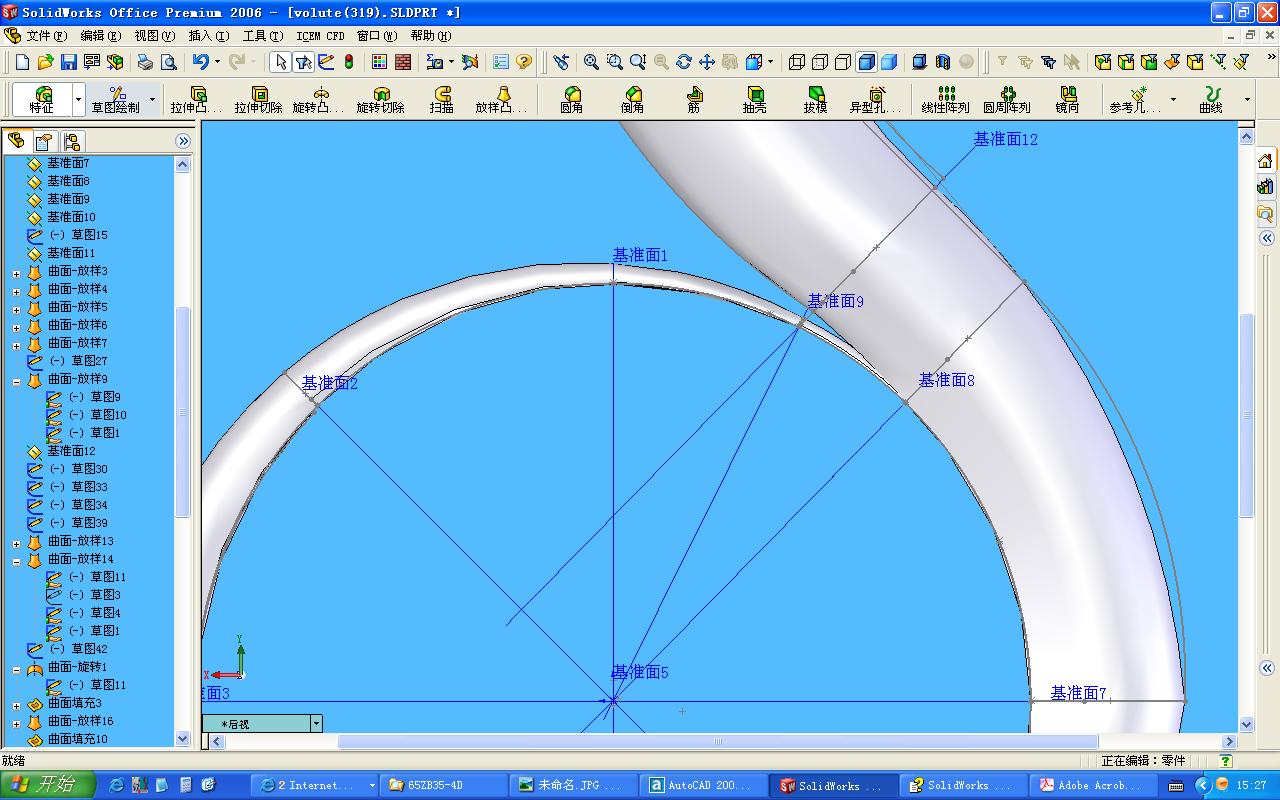This screenshot has width=1280, height=800.
Task: Click the Print icon
Action: [145, 62]
